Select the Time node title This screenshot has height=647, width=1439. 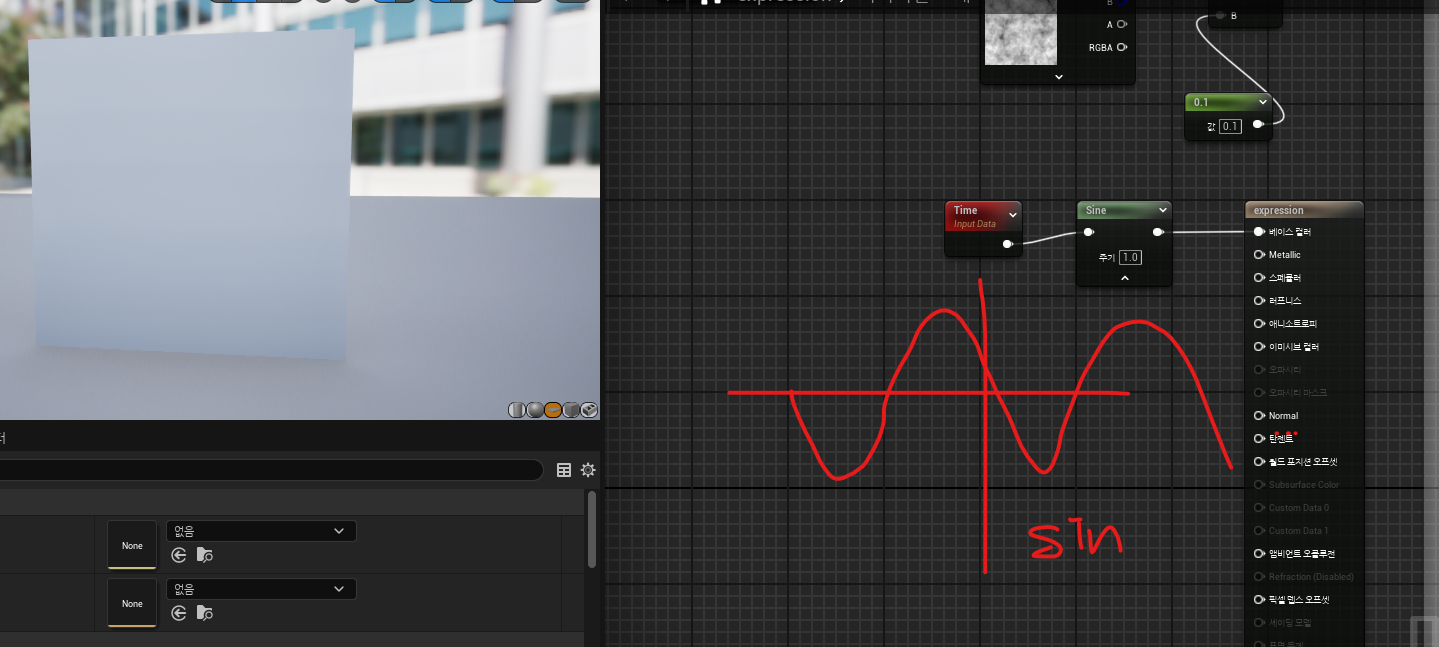click(x=965, y=210)
